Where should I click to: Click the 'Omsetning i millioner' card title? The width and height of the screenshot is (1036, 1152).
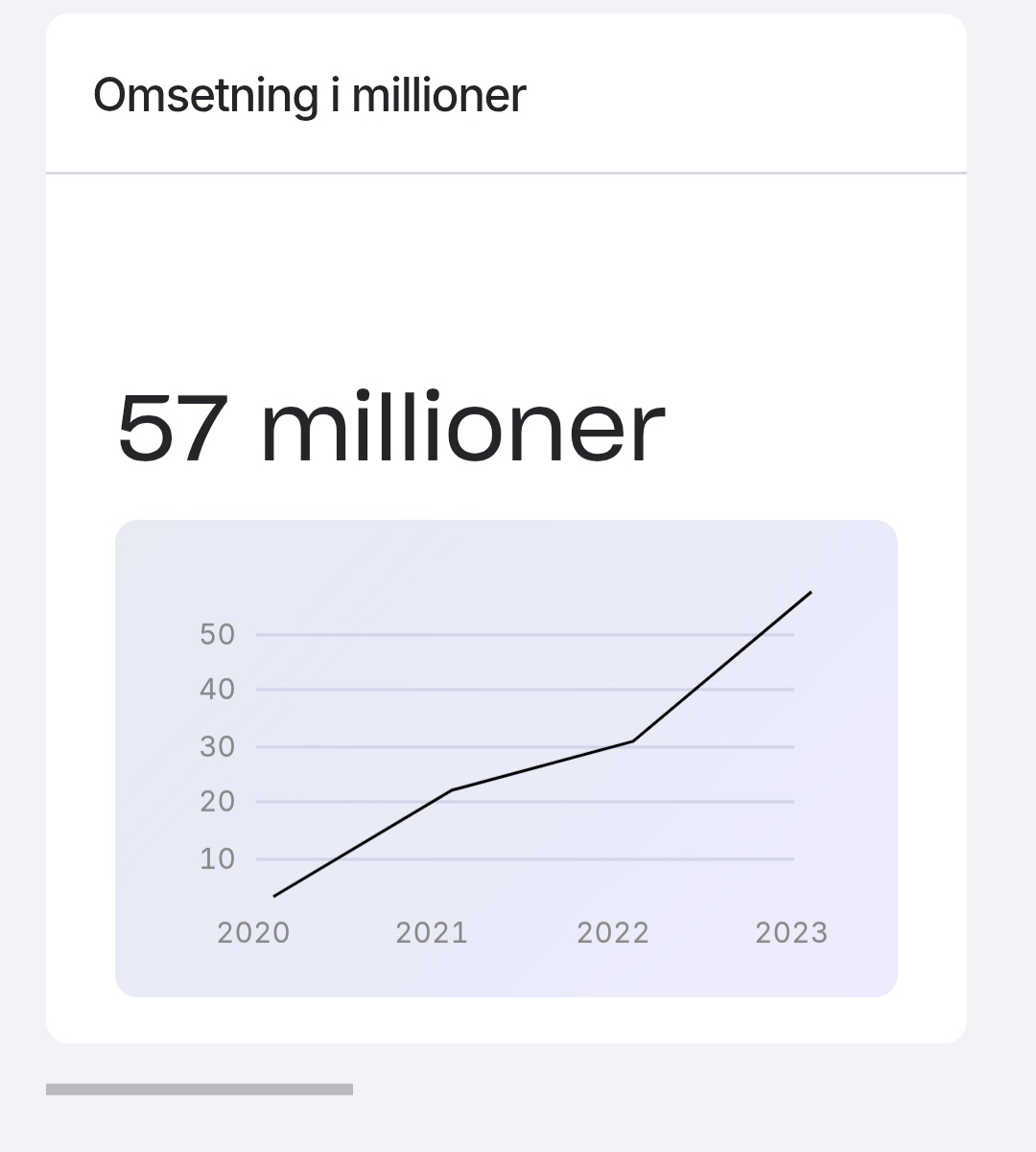tap(309, 96)
